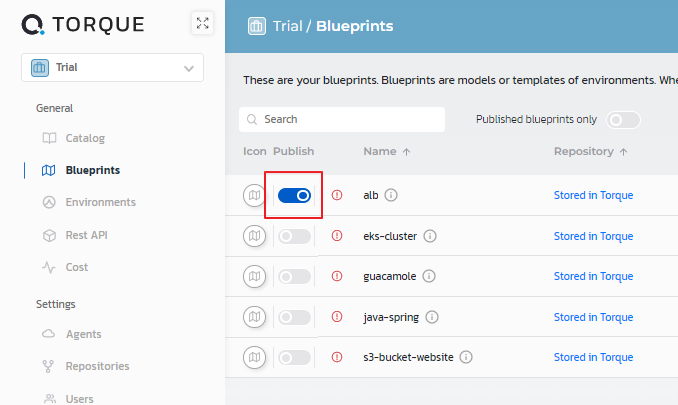Open the Trial space dropdown

tap(113, 68)
